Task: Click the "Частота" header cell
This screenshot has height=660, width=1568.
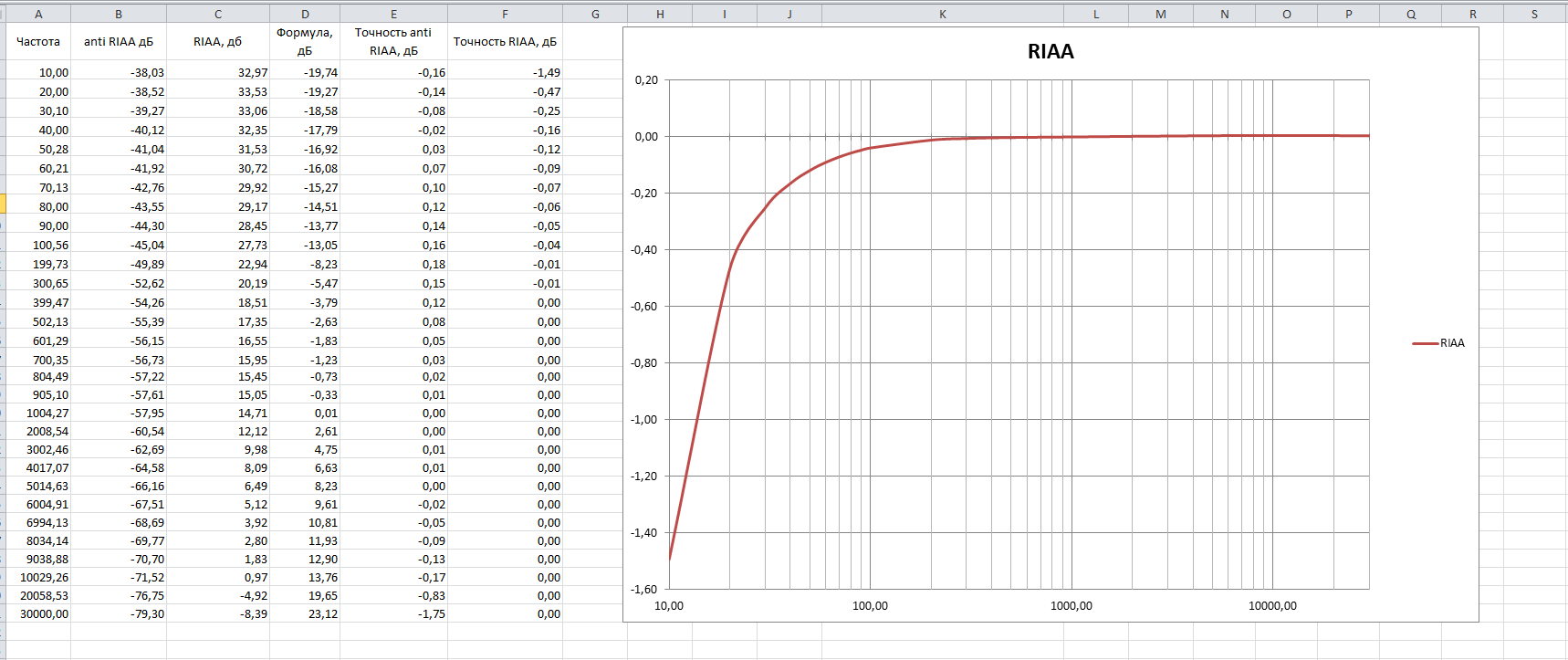Action: pyautogui.click(x=38, y=41)
